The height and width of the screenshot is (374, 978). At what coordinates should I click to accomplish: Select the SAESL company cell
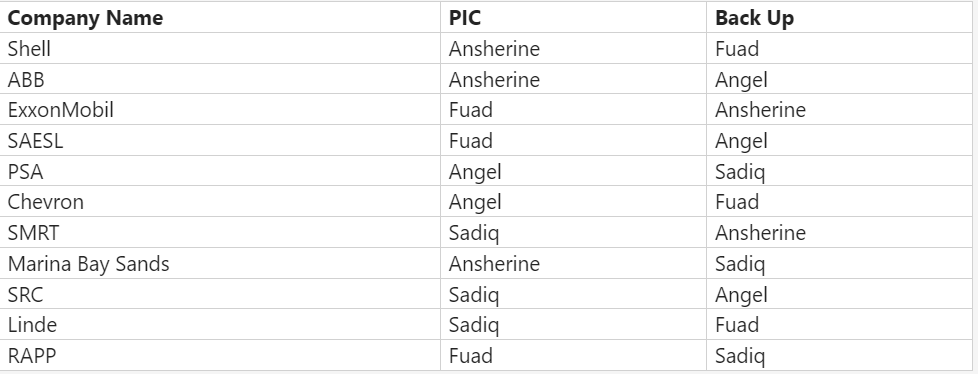pos(220,140)
